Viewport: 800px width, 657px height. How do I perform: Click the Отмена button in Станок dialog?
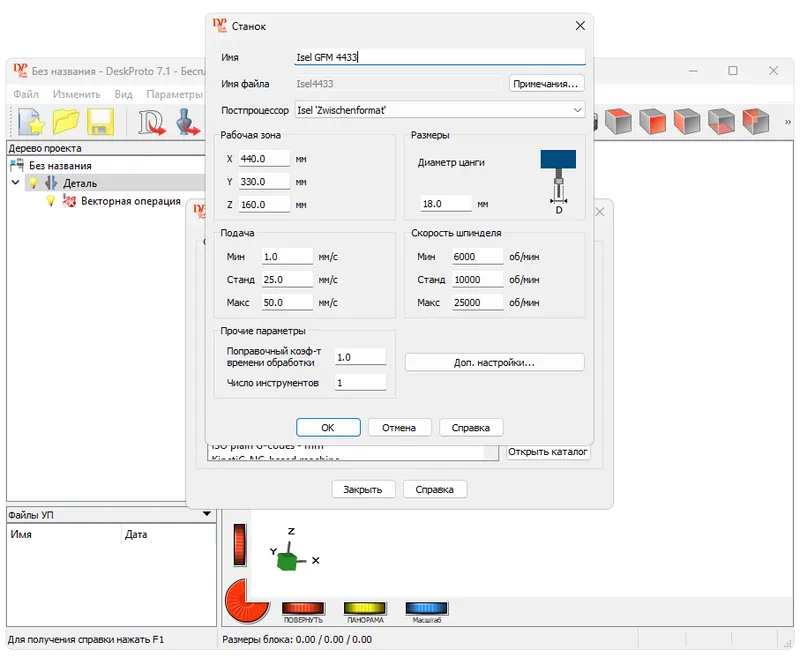(399, 427)
